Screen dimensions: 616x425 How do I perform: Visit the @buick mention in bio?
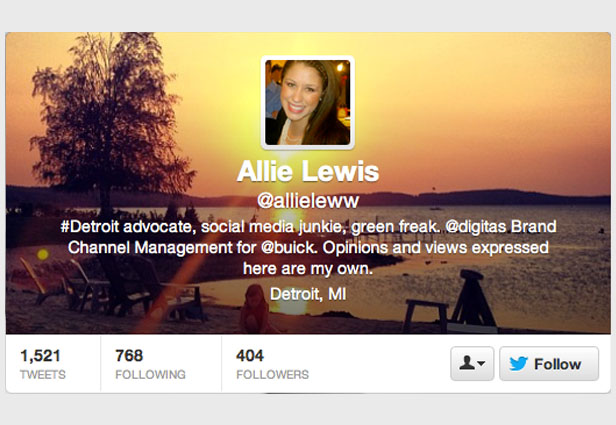pos(289,247)
